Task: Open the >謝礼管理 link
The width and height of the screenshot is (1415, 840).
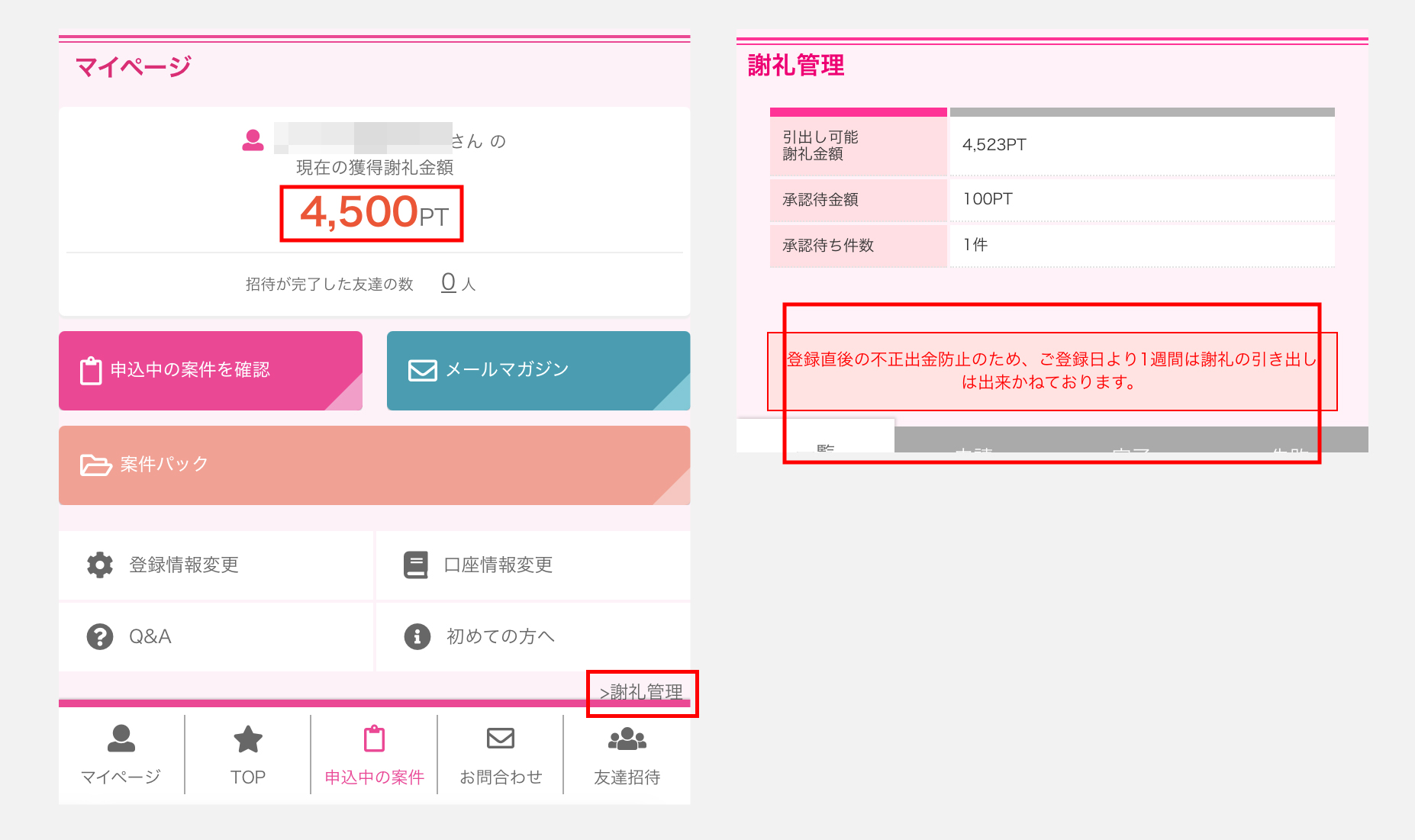Action: (x=641, y=692)
